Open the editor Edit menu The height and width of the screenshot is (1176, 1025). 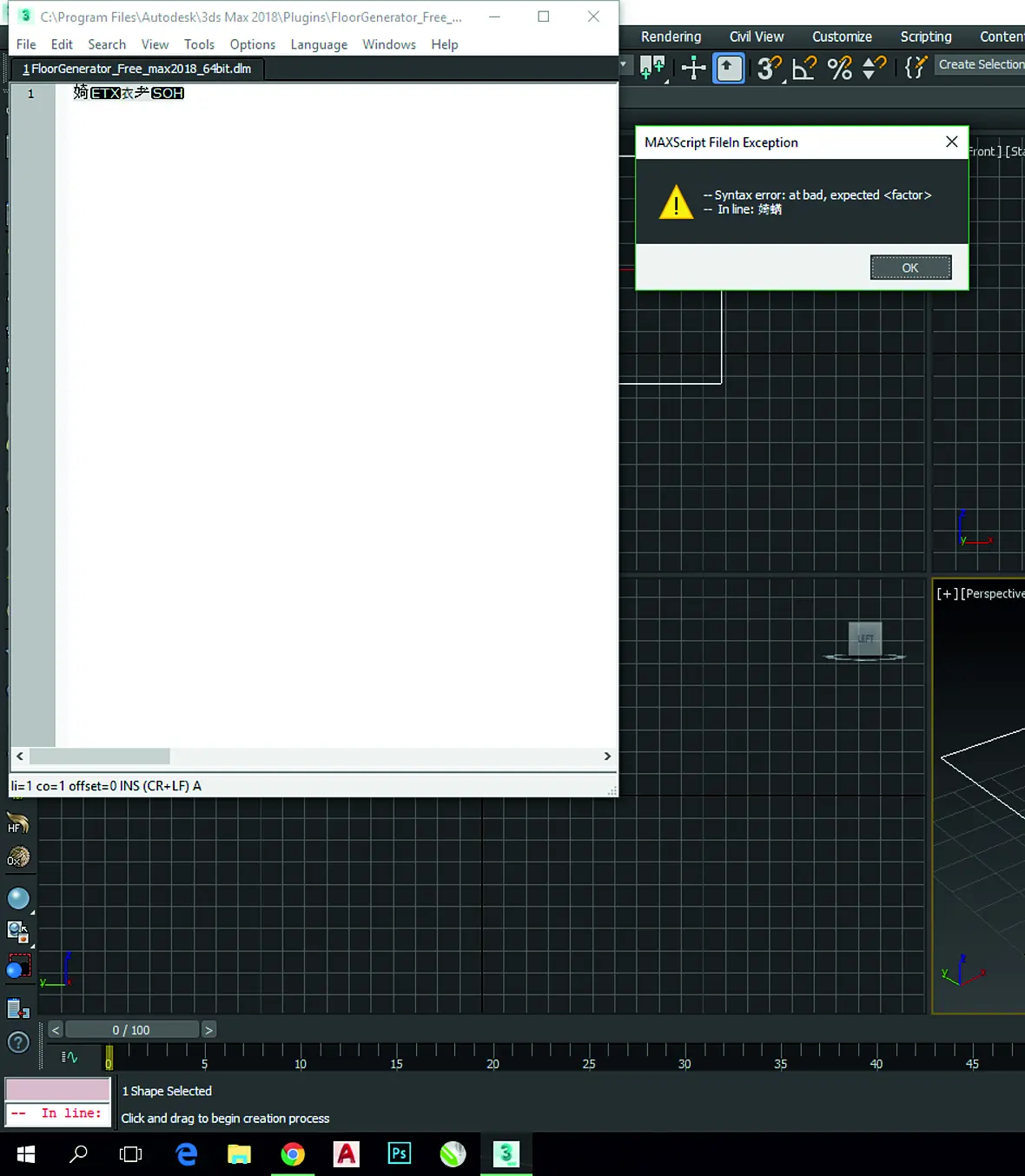tap(62, 44)
